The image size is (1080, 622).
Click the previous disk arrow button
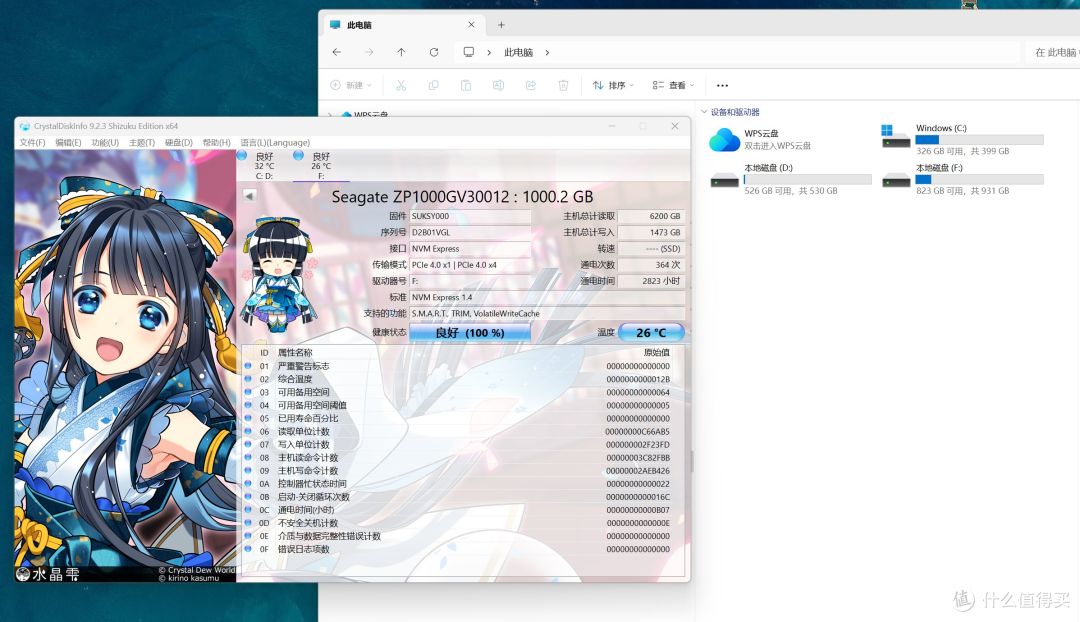coord(249,196)
